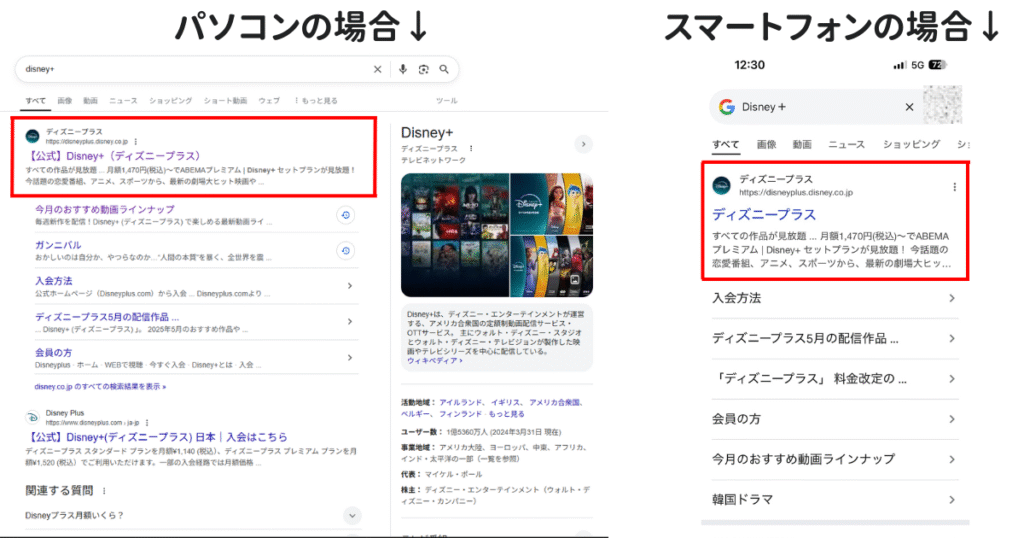Open the phone ニュース tab
Viewport: 1024px width, 538px height.
pos(846,144)
